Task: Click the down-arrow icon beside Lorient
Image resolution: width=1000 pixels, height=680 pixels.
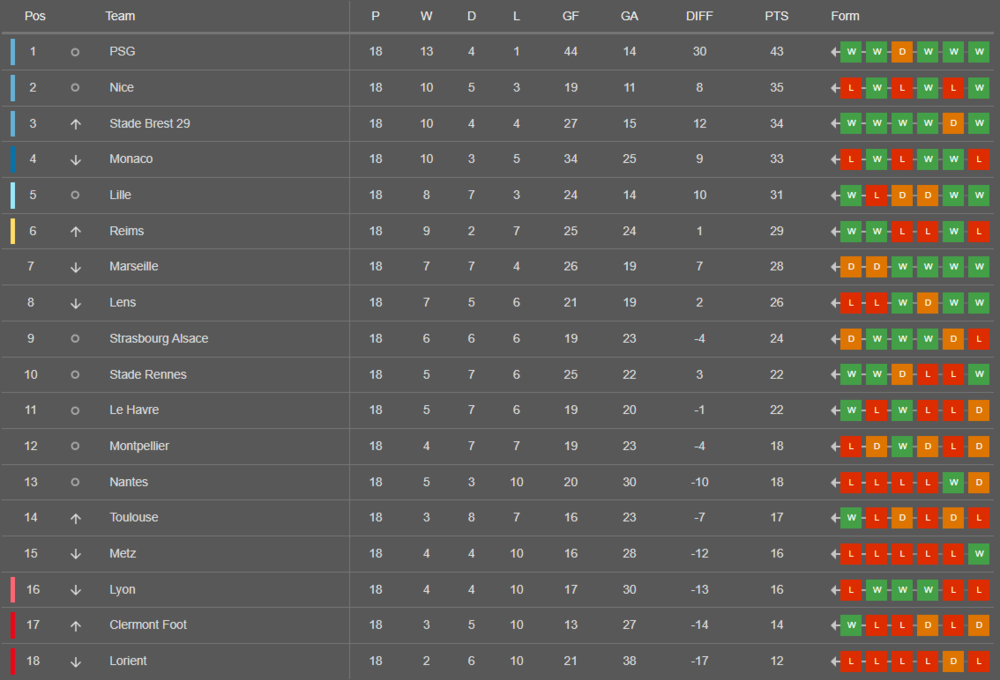Action: tap(75, 662)
